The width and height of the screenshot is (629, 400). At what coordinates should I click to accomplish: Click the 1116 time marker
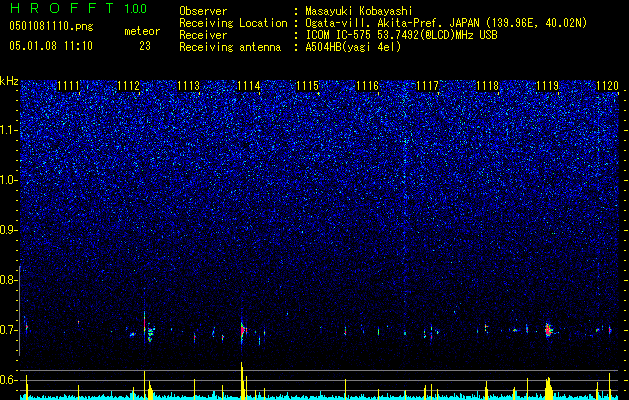point(367,86)
